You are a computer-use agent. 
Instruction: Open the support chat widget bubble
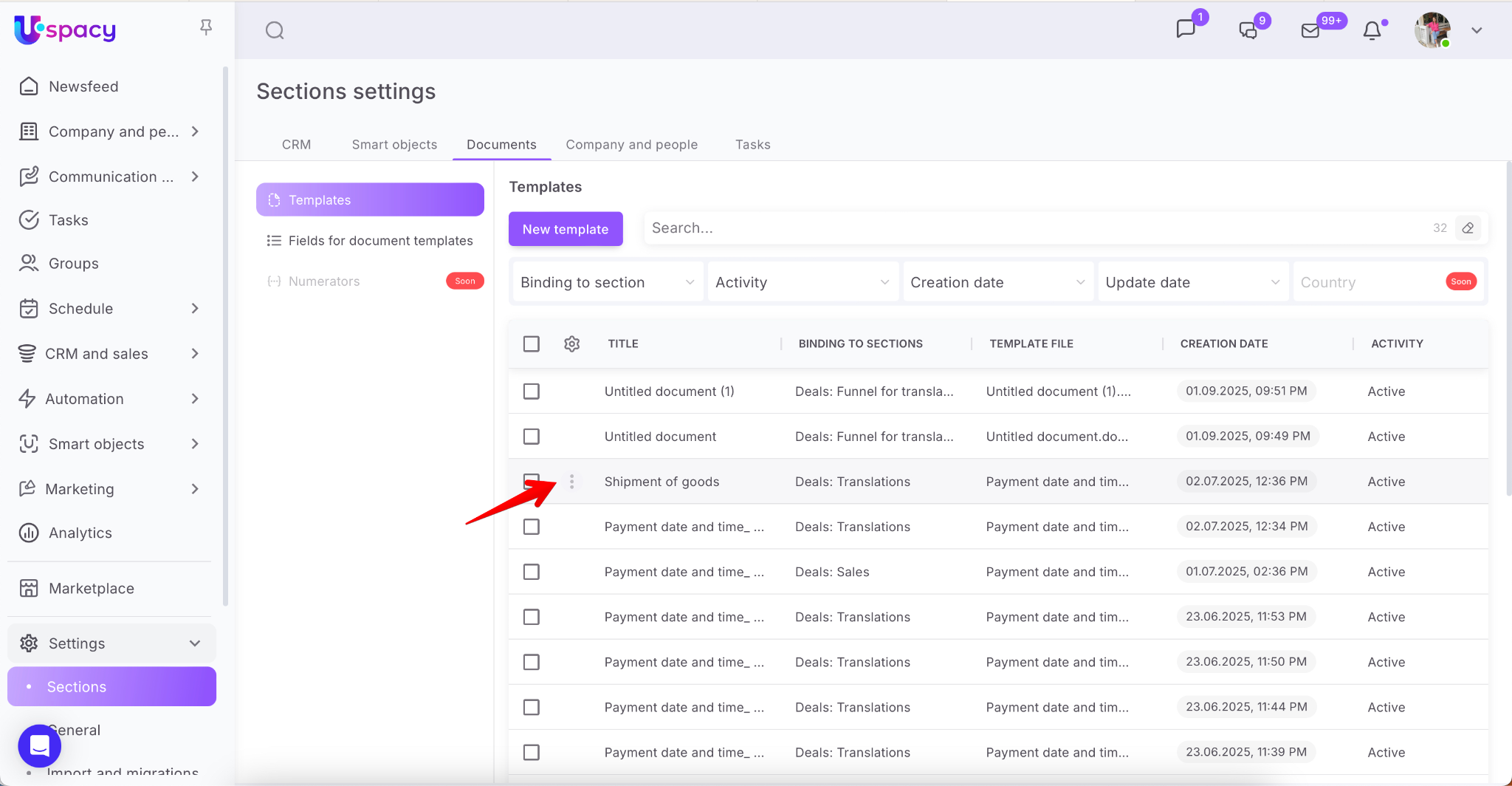coord(40,746)
